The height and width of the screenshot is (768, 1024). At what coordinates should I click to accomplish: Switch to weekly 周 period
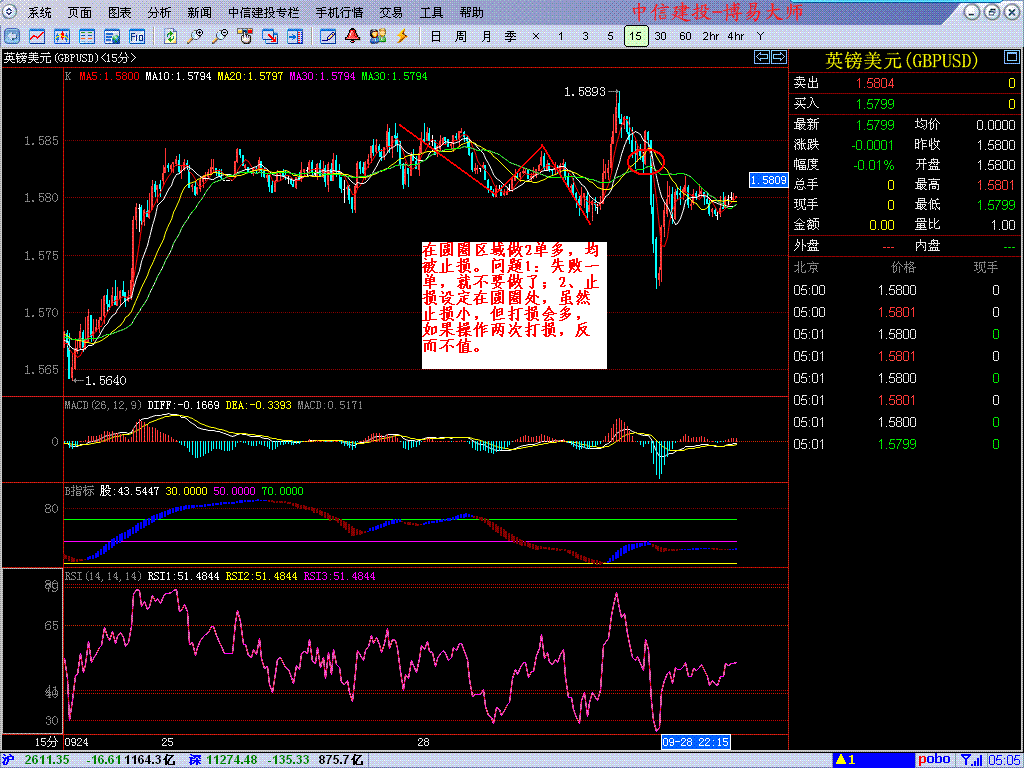(x=461, y=37)
